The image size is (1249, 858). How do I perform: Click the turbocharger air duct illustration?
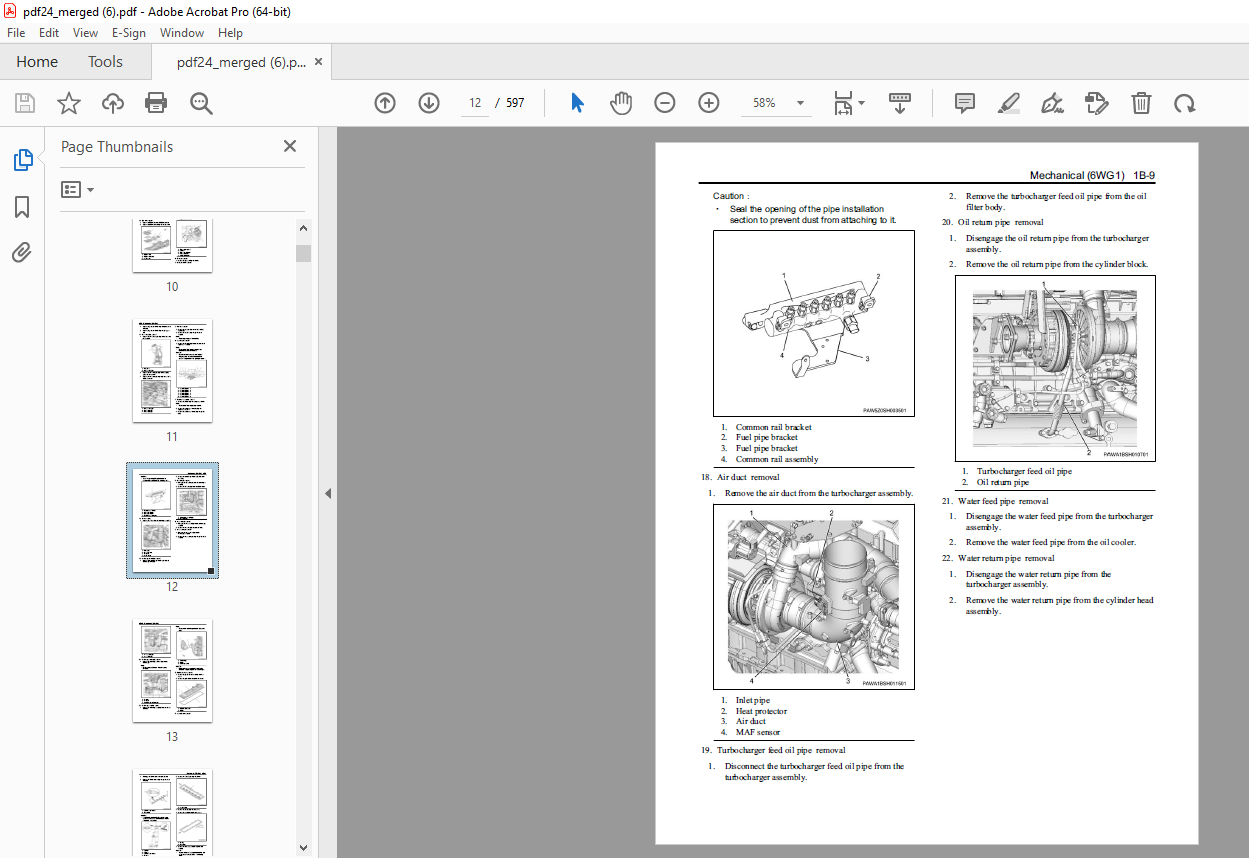[x=814, y=597]
